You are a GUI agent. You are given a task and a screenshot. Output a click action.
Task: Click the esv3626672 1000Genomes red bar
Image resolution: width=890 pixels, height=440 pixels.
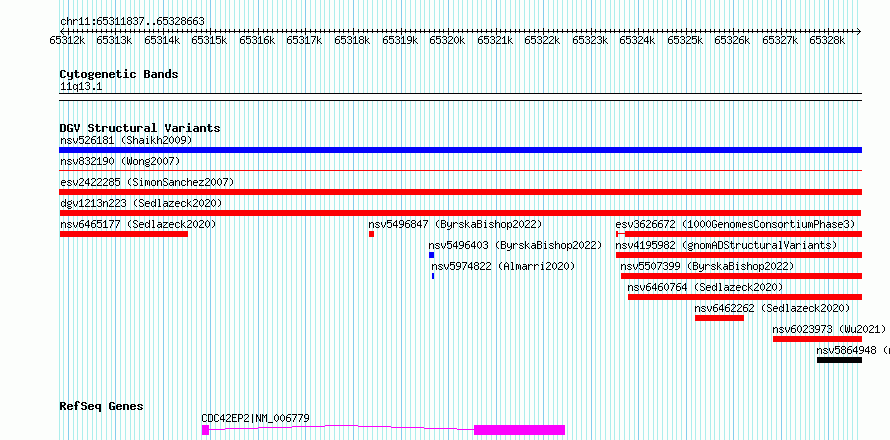[739, 234]
